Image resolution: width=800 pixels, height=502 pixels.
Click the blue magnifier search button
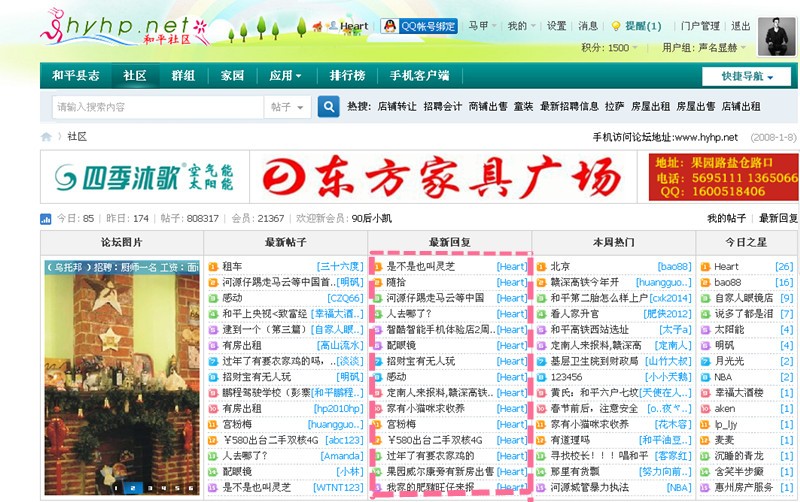pyautogui.click(x=329, y=107)
